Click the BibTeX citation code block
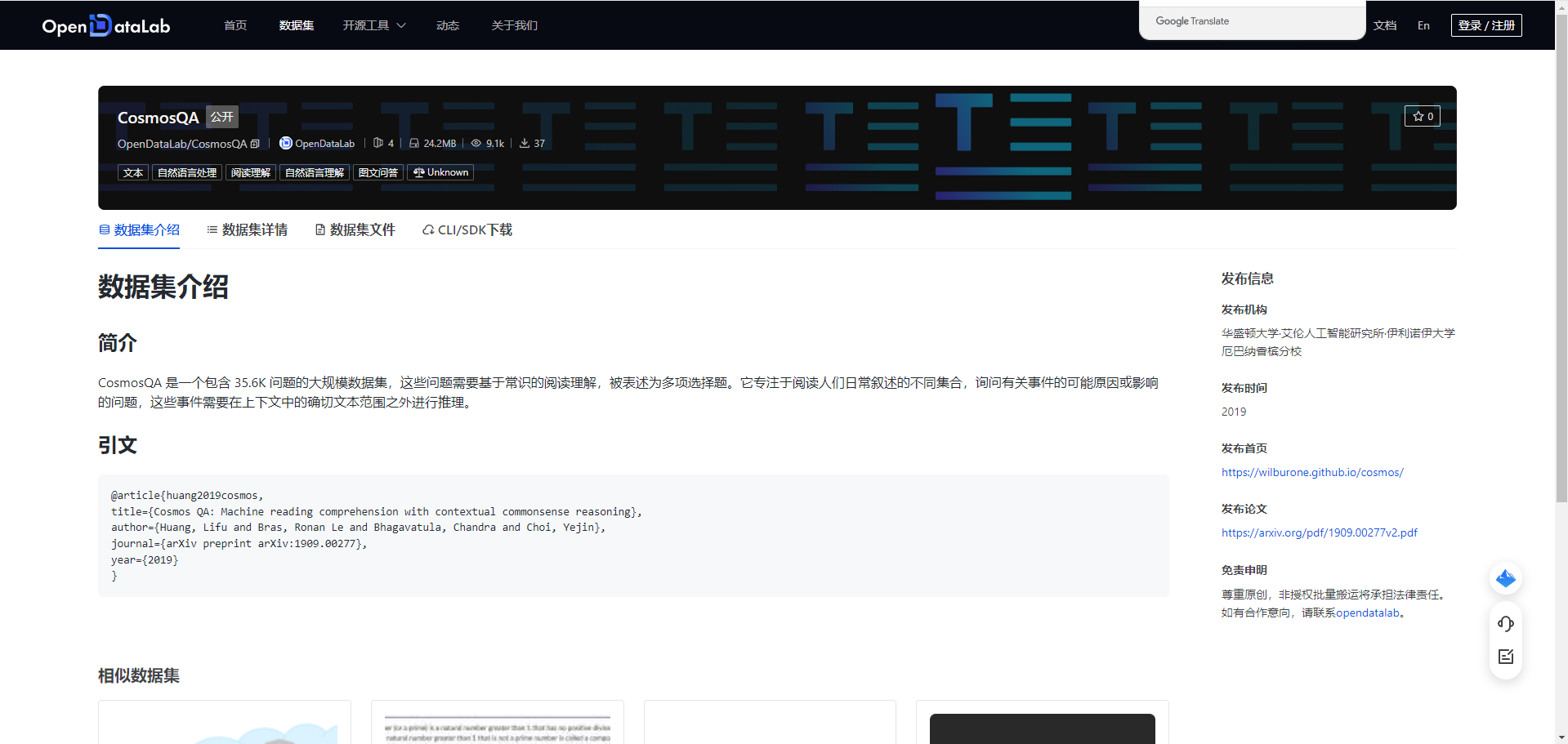1568x744 pixels. click(x=633, y=536)
